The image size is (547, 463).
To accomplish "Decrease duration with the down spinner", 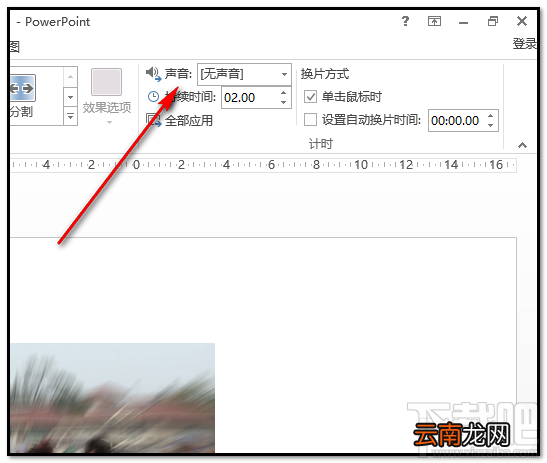I will coord(284,103).
